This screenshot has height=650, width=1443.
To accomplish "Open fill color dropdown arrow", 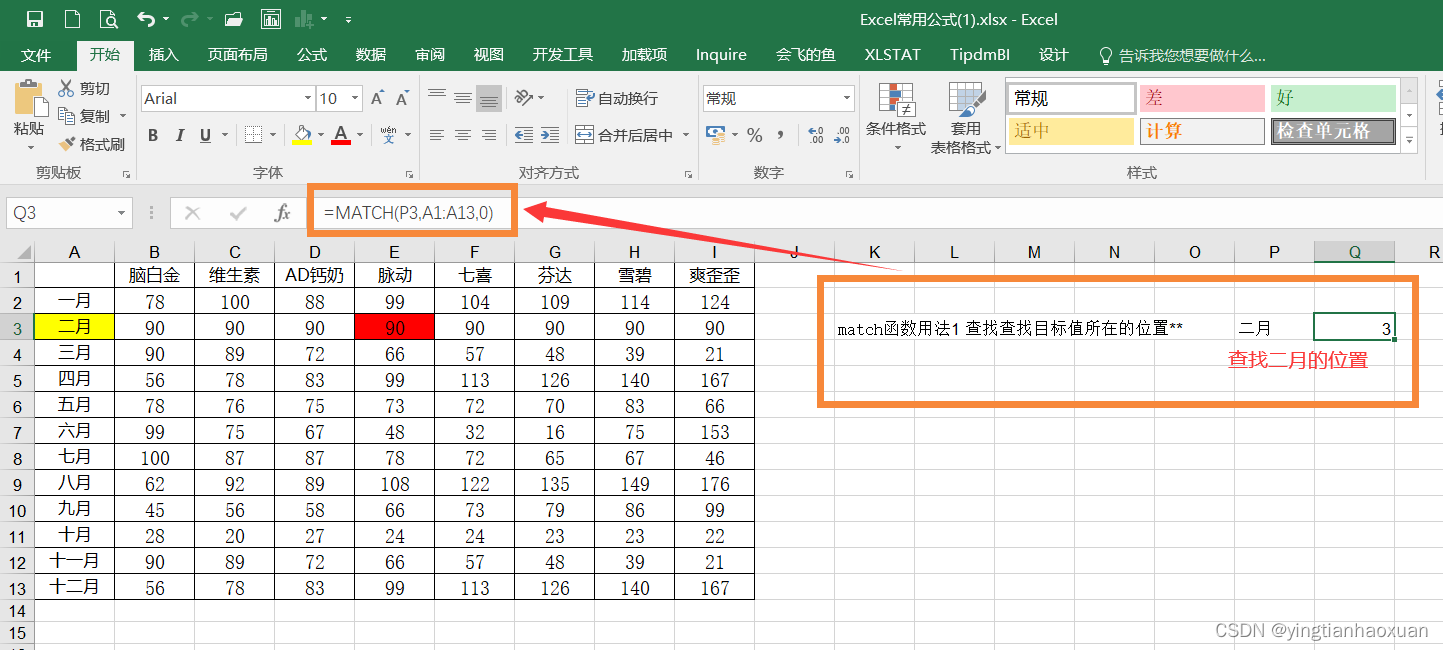I will 320,135.
